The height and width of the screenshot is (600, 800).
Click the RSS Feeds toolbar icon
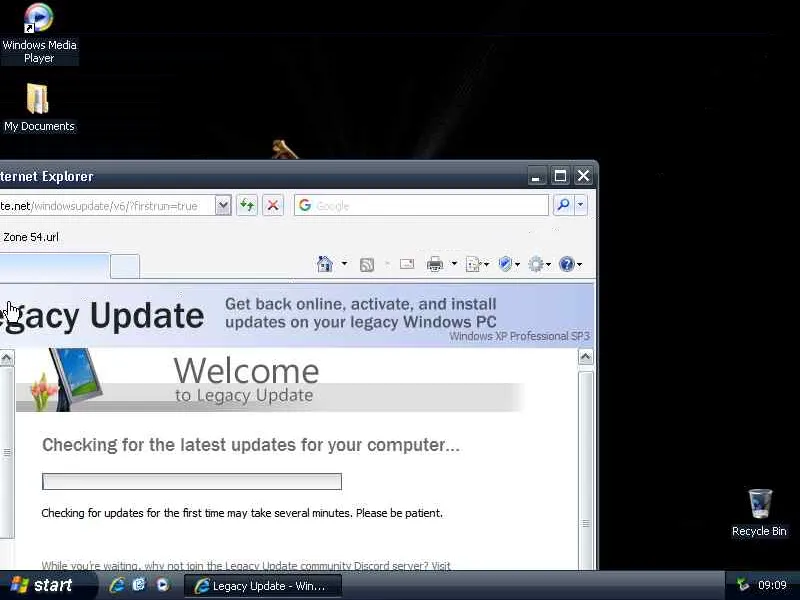367,264
